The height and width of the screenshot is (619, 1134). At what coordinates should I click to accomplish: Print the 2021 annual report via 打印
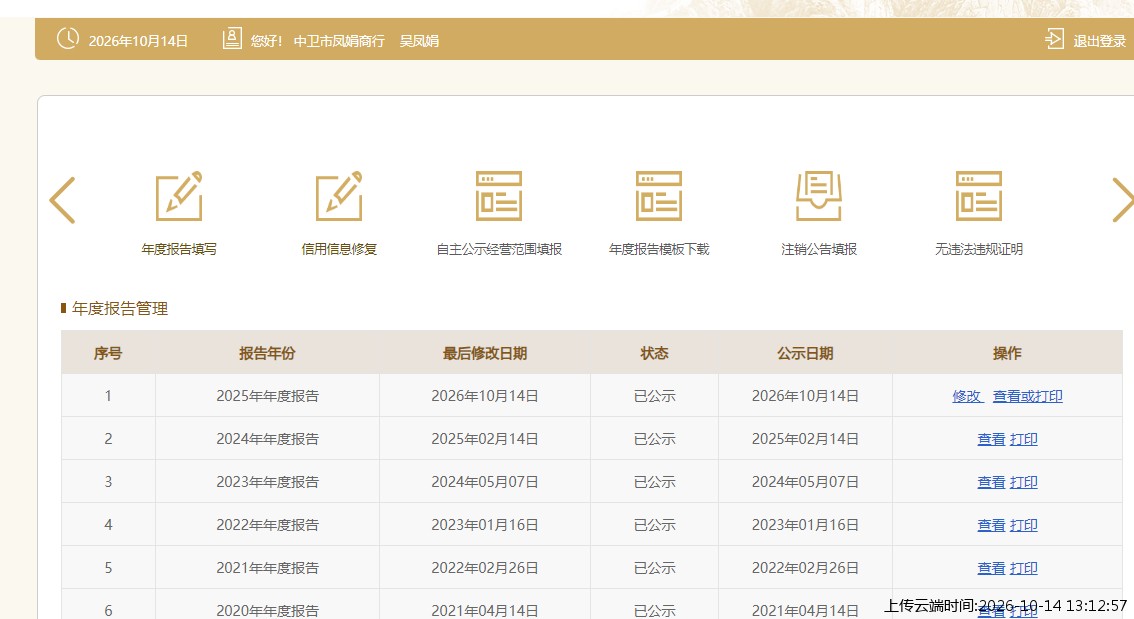click(1023, 568)
